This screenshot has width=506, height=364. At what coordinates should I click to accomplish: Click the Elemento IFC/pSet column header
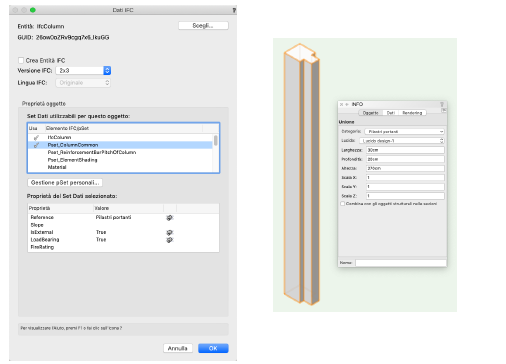tap(123, 128)
